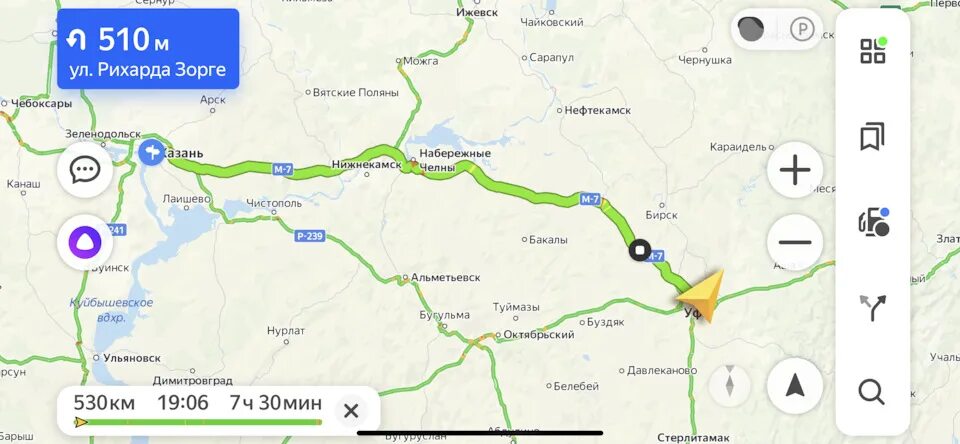This screenshot has width=960, height=444.
Task: Zoom out with the minus button
Action: [795, 243]
